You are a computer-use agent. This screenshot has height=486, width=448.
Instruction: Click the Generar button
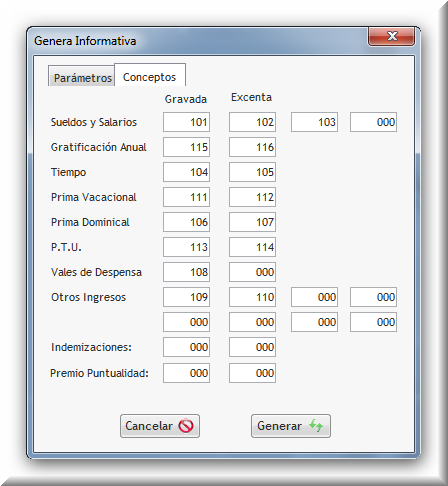291,426
